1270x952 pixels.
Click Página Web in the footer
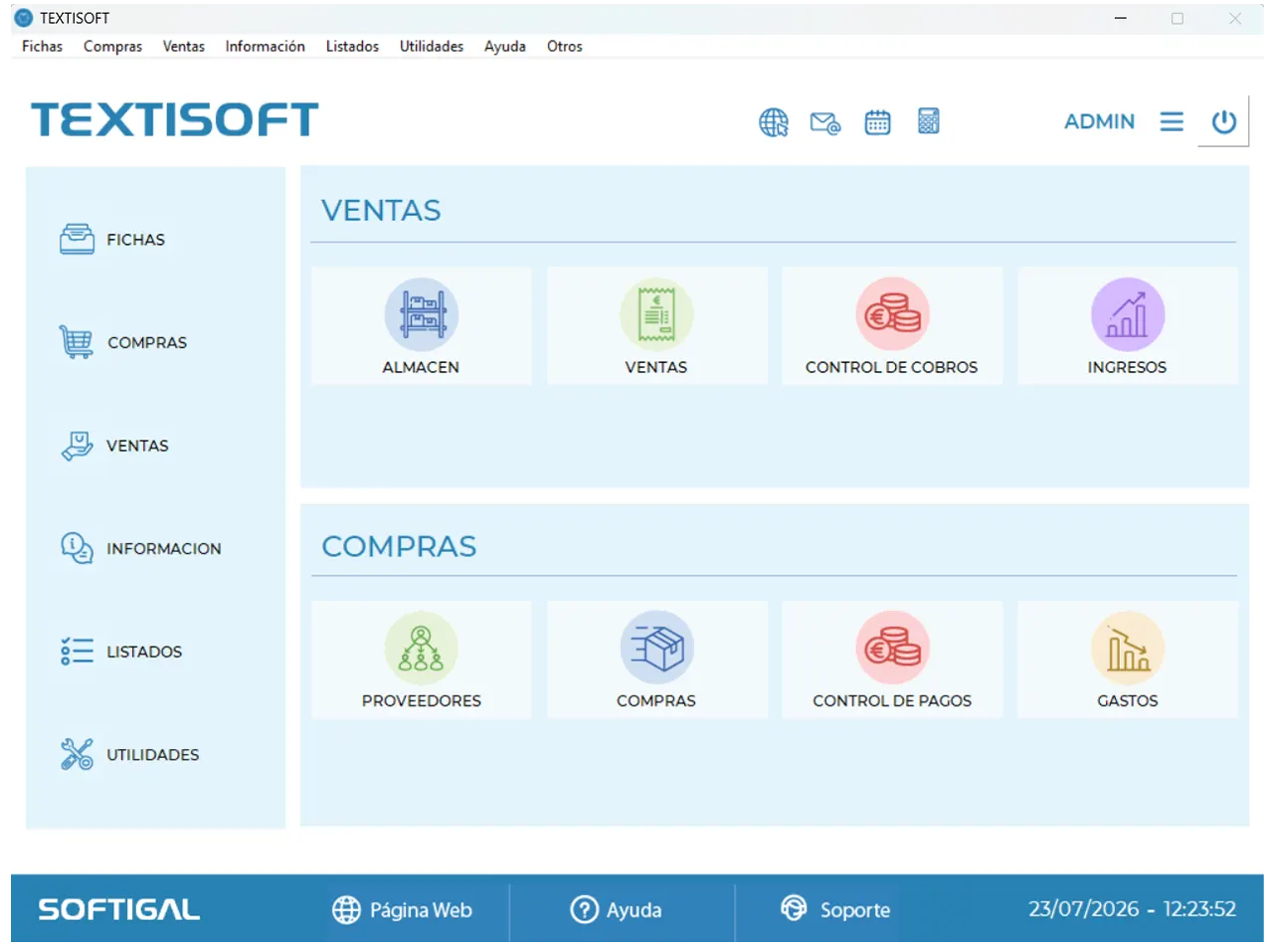coord(402,909)
